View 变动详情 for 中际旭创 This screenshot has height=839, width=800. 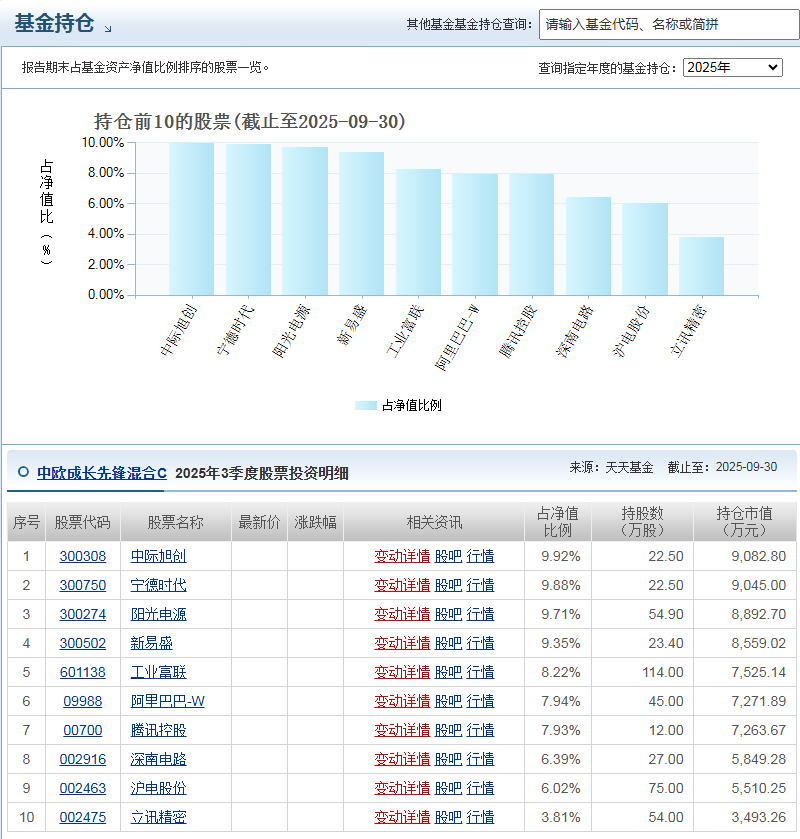tap(402, 556)
